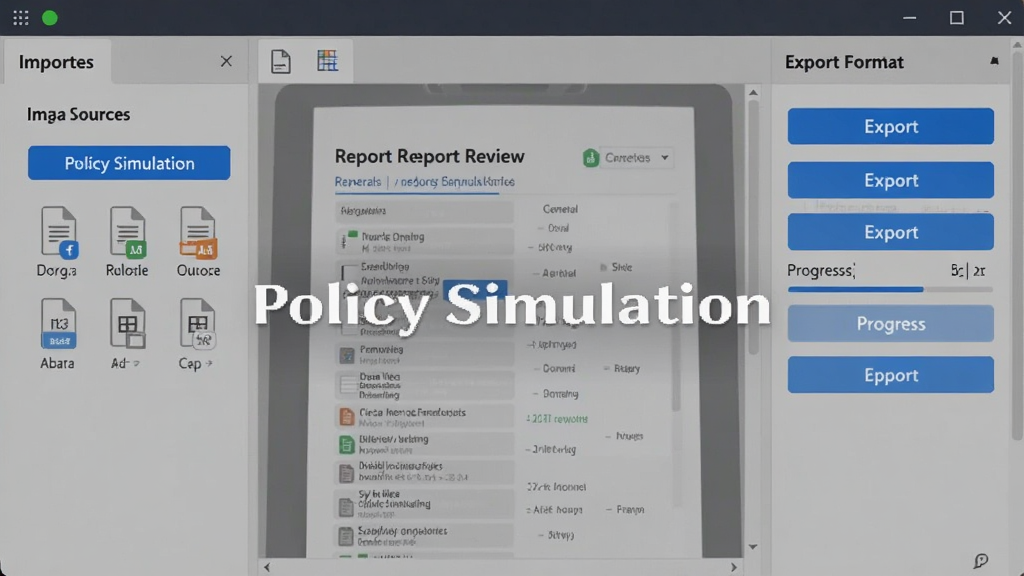Select the document view tab icon

pos(281,61)
